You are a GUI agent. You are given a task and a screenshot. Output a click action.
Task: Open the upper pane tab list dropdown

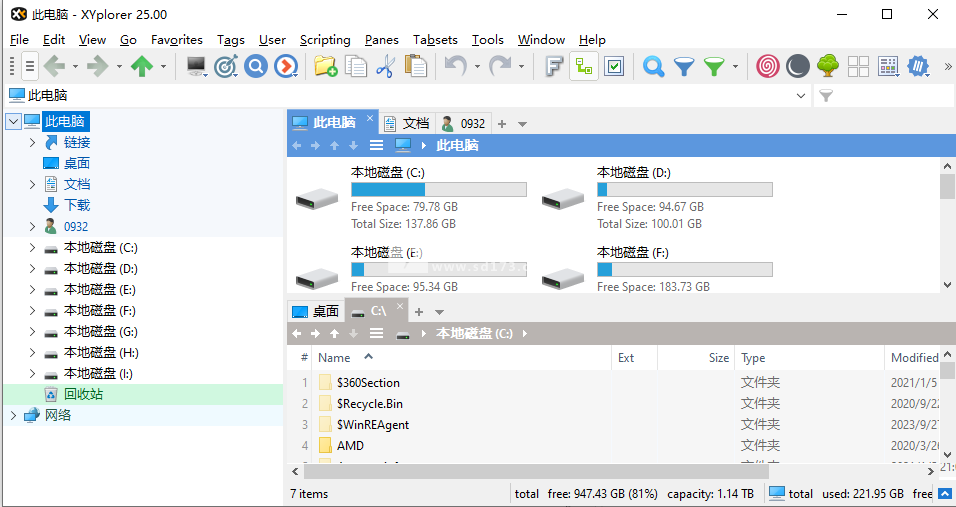point(522,124)
